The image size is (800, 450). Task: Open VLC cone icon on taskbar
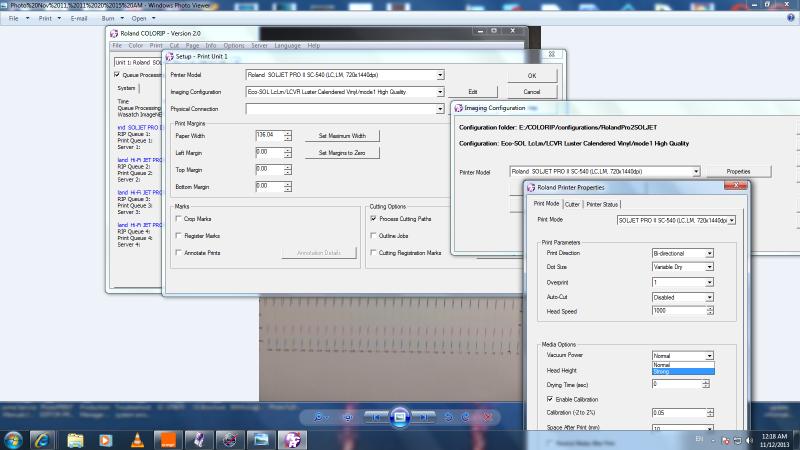pyautogui.click(x=137, y=440)
